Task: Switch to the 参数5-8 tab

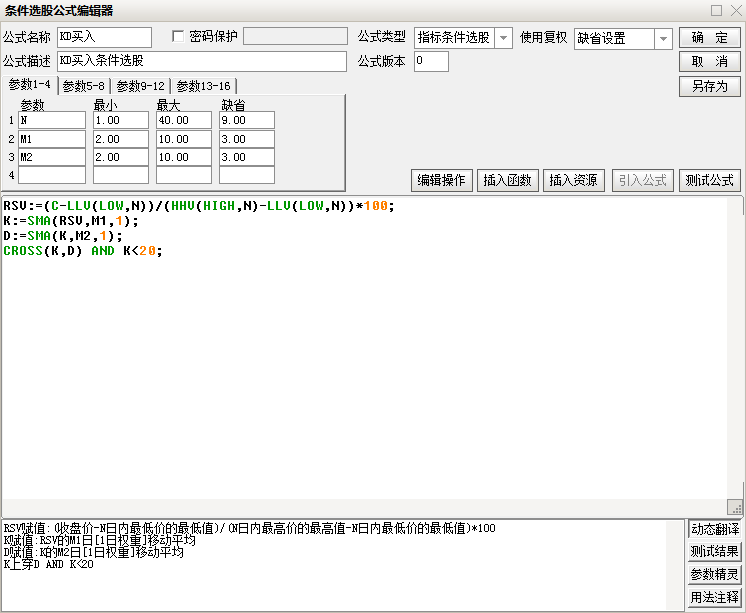Action: click(84, 86)
